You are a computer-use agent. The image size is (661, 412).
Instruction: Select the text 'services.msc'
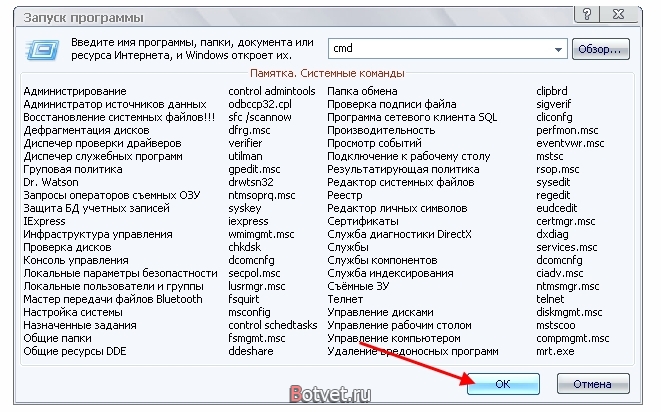(x=567, y=247)
